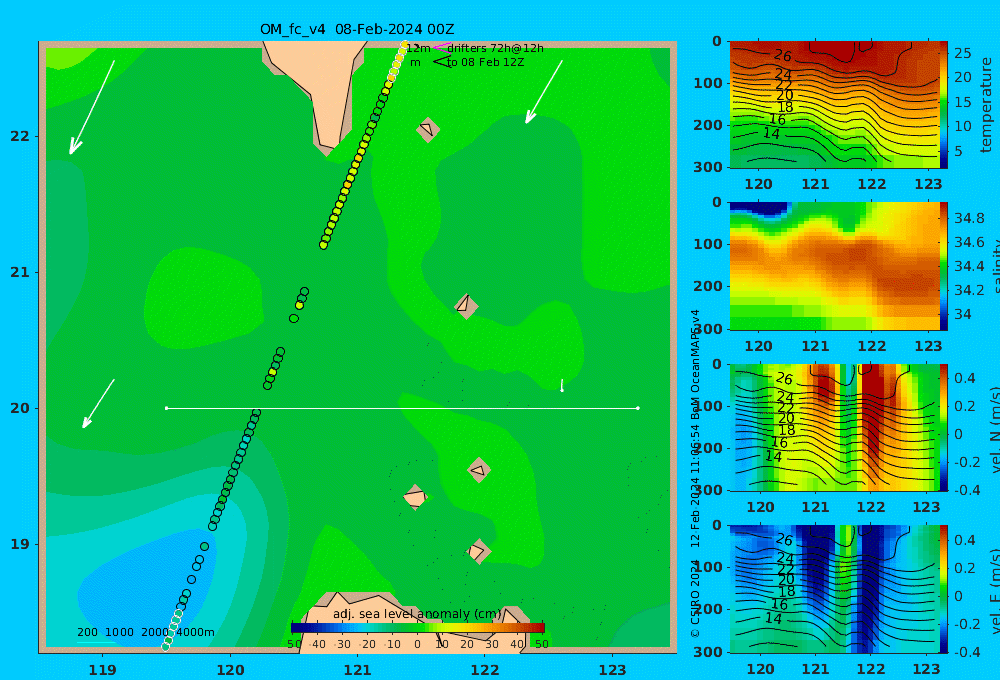
Task: Click the magenta drifter arrow legend icon
Action: (x=441, y=47)
